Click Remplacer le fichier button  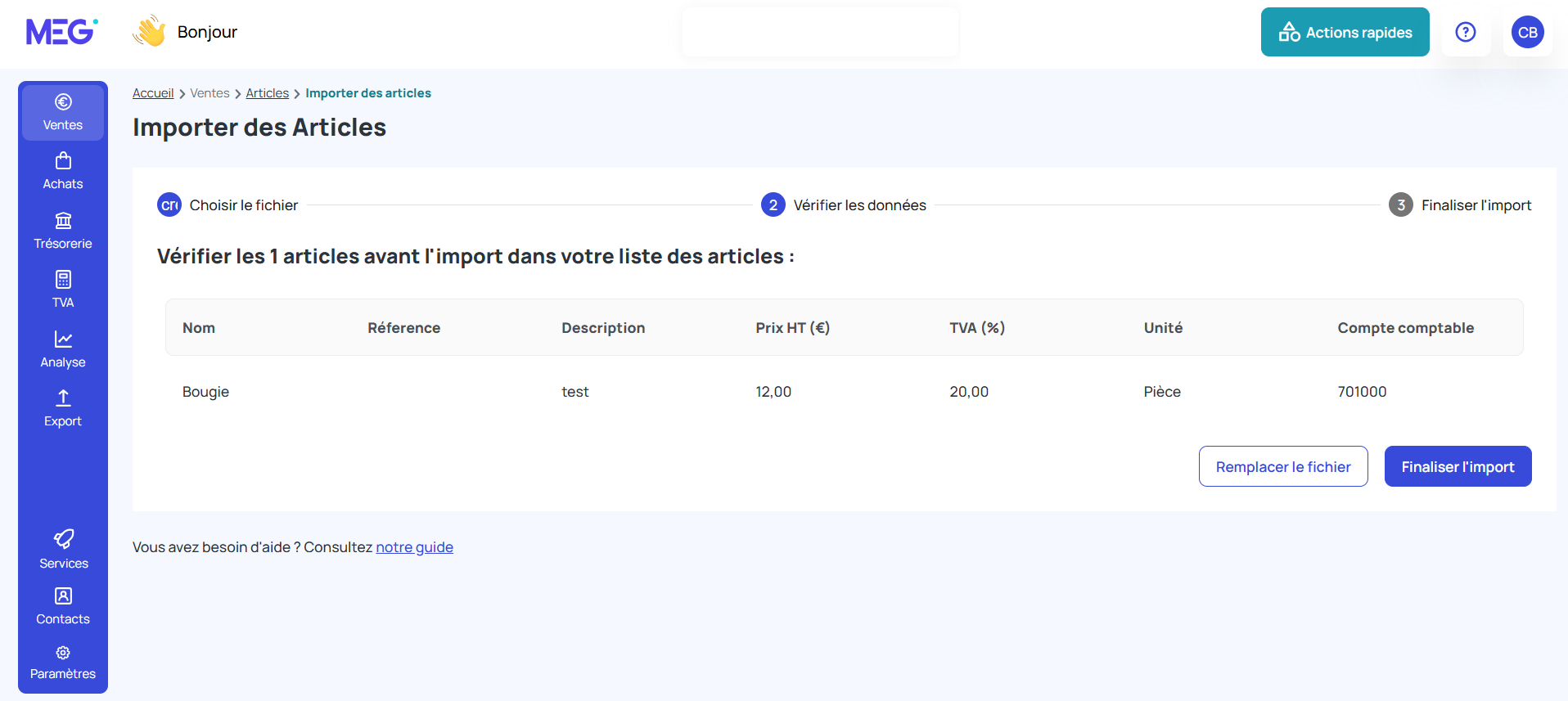[x=1282, y=466]
